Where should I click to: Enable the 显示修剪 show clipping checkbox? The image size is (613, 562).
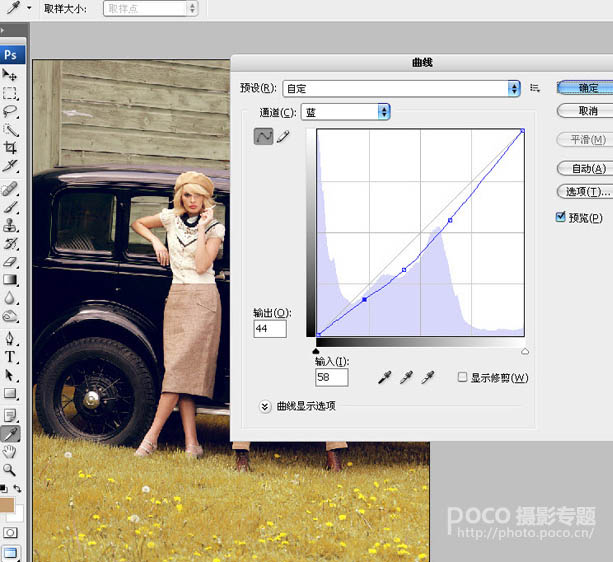(x=462, y=377)
